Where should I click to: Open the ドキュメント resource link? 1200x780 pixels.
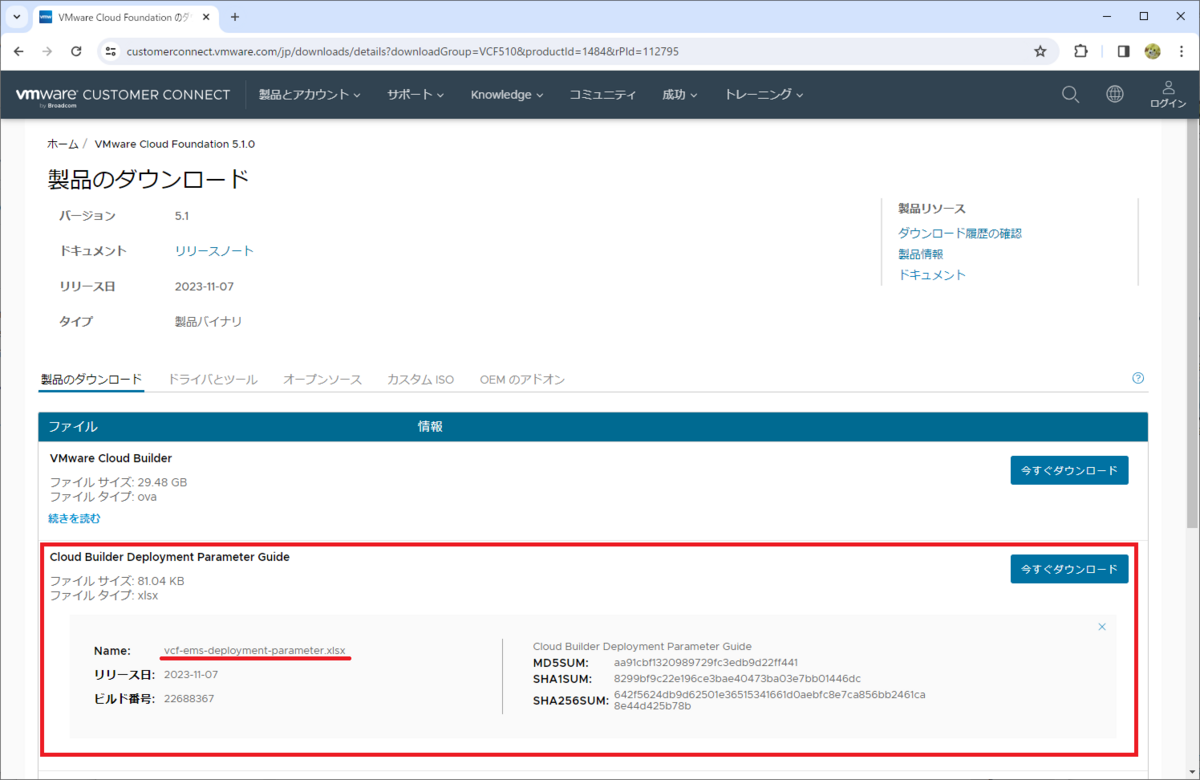[x=932, y=275]
